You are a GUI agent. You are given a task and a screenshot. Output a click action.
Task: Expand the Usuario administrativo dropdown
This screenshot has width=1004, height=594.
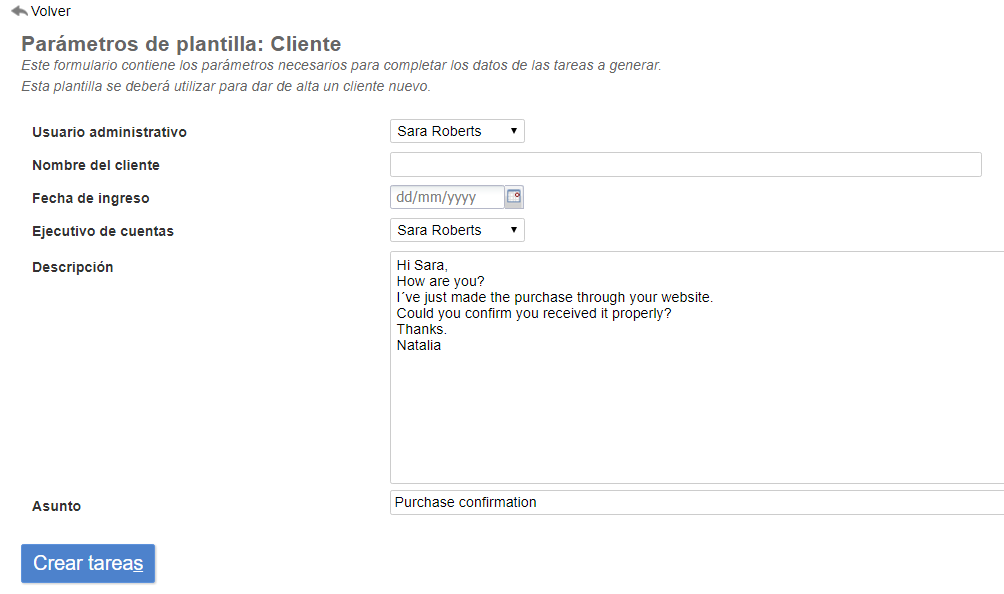point(457,131)
